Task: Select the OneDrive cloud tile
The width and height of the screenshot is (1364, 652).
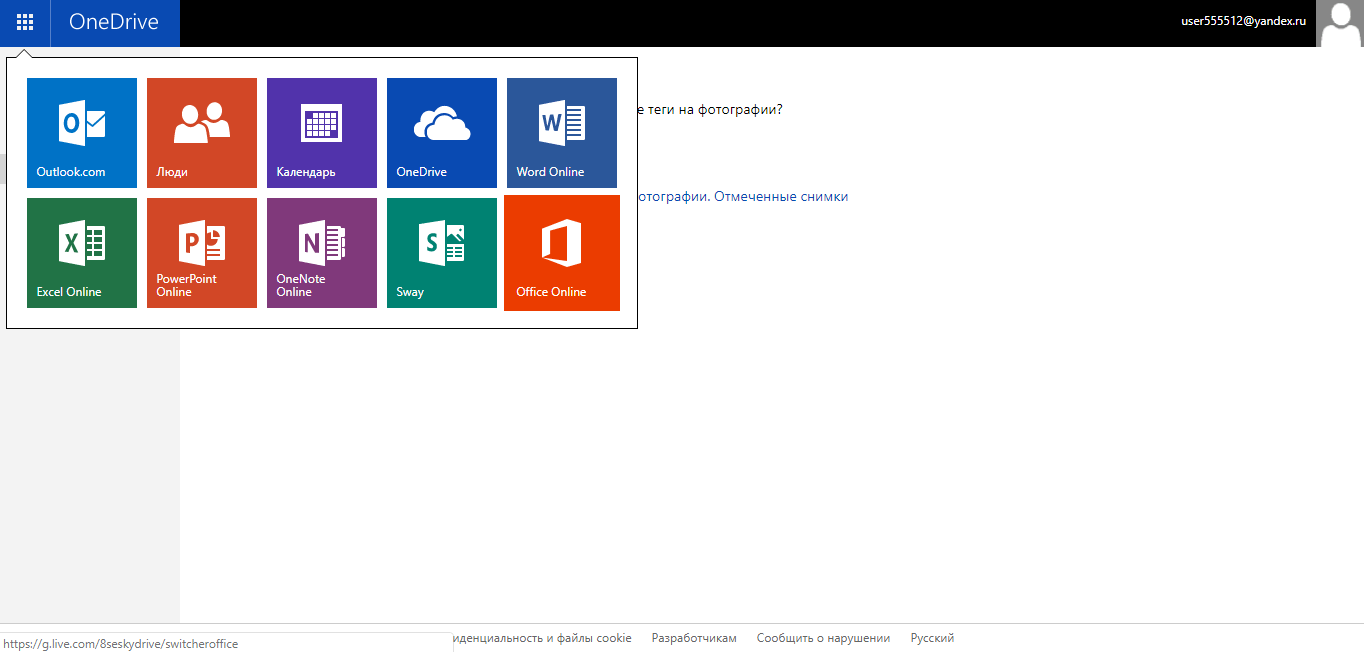Action: (x=442, y=133)
